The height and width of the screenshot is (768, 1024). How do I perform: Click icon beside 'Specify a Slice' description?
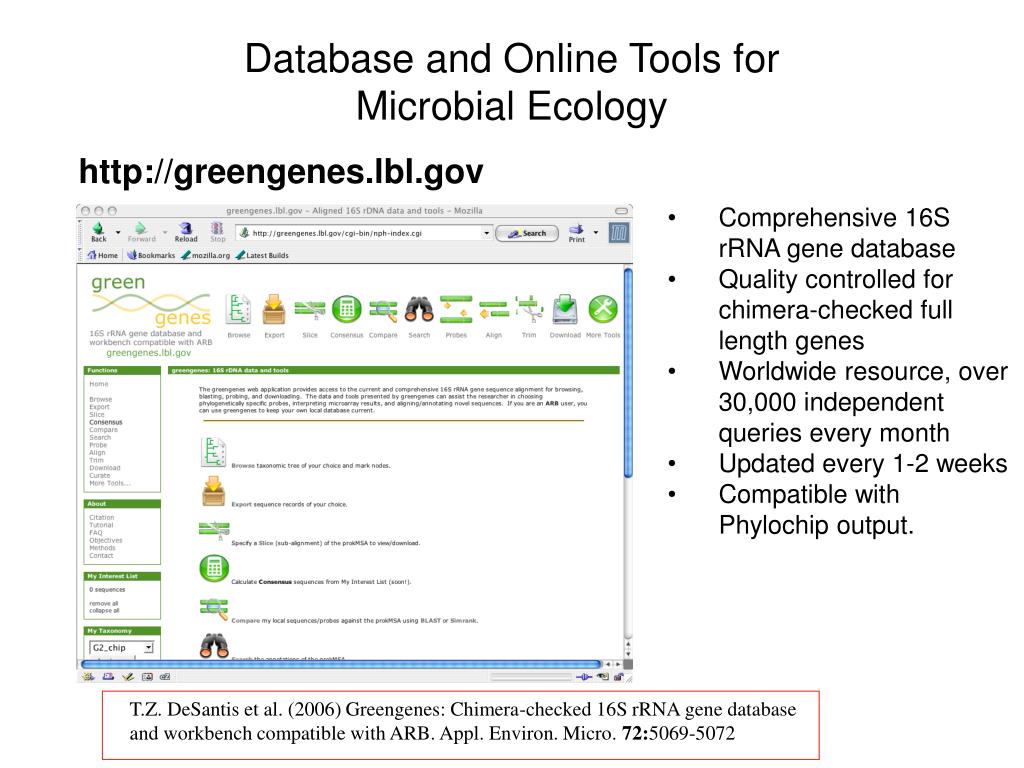214,531
